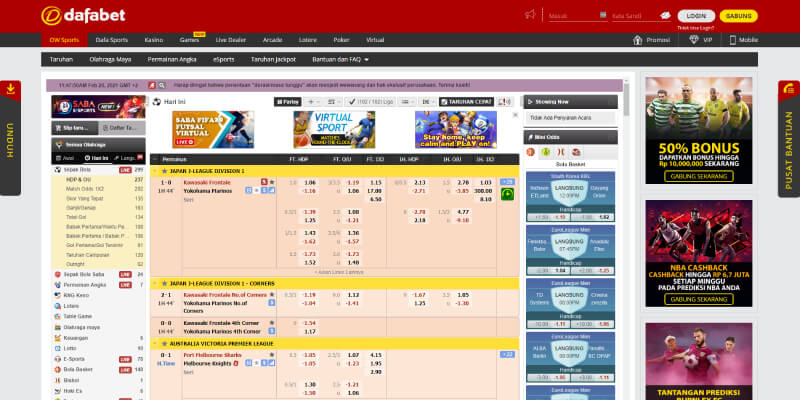
Task: Select E-Sports in sports sidebar
Action: click(x=74, y=359)
